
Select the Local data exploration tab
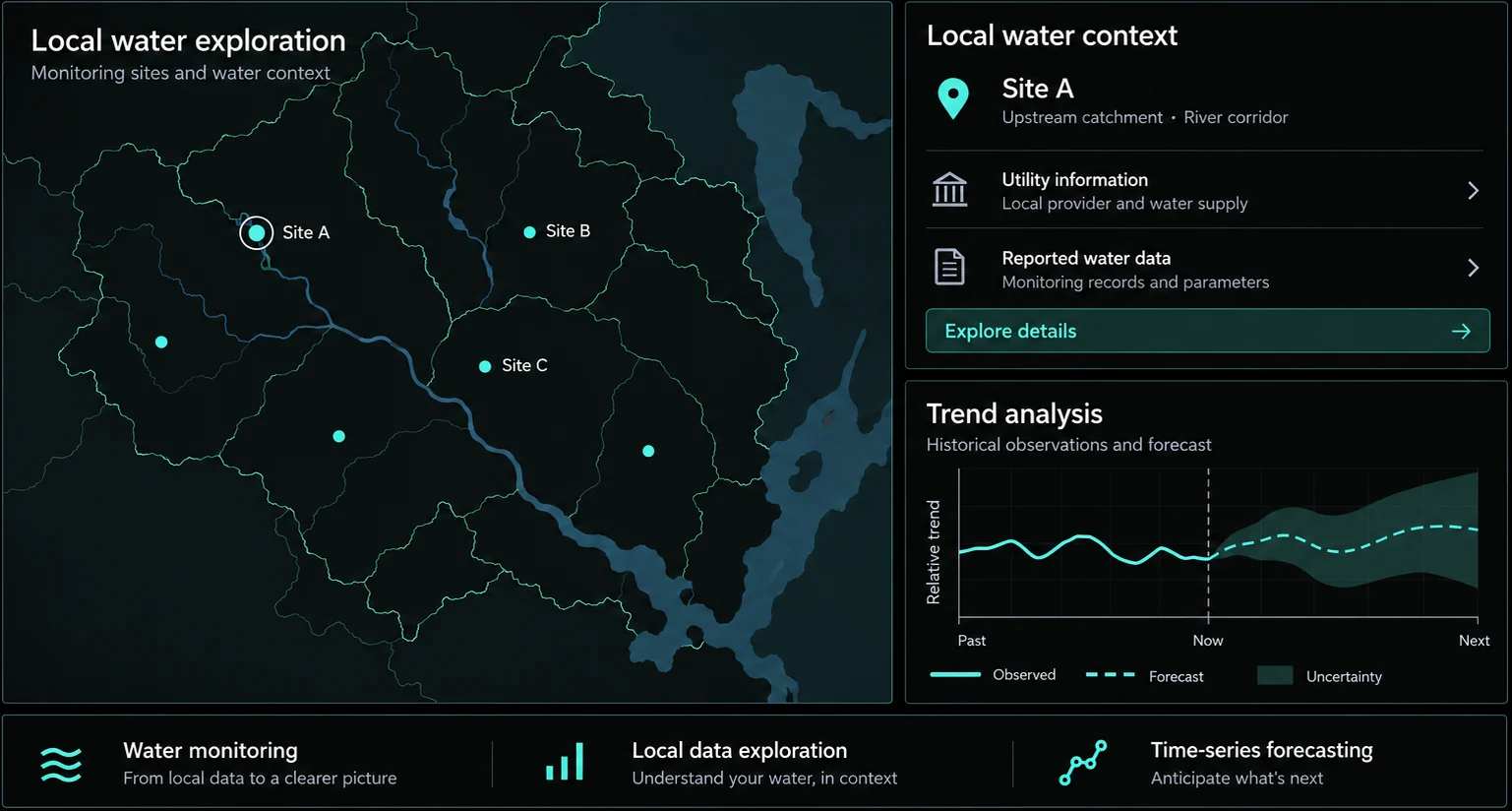[x=753, y=763]
